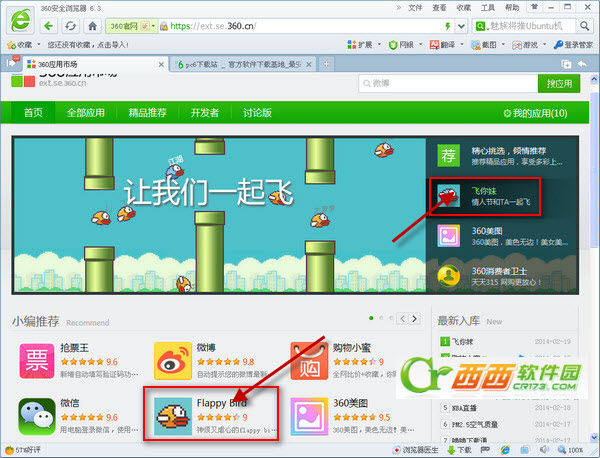Select the 荐 精心挑选 banner entry

click(502, 156)
